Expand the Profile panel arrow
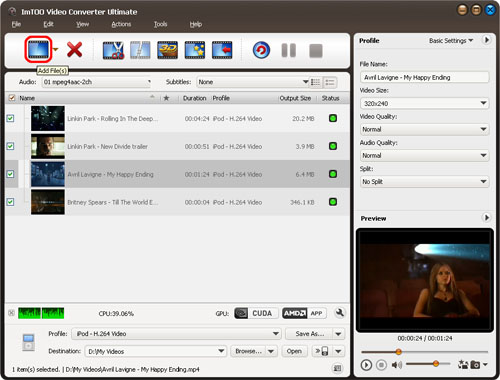 click(486, 40)
